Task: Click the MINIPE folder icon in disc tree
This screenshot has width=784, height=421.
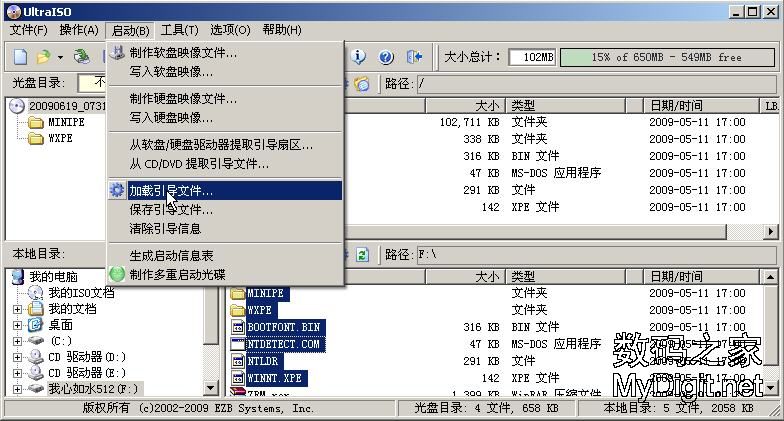Action: tap(36, 122)
